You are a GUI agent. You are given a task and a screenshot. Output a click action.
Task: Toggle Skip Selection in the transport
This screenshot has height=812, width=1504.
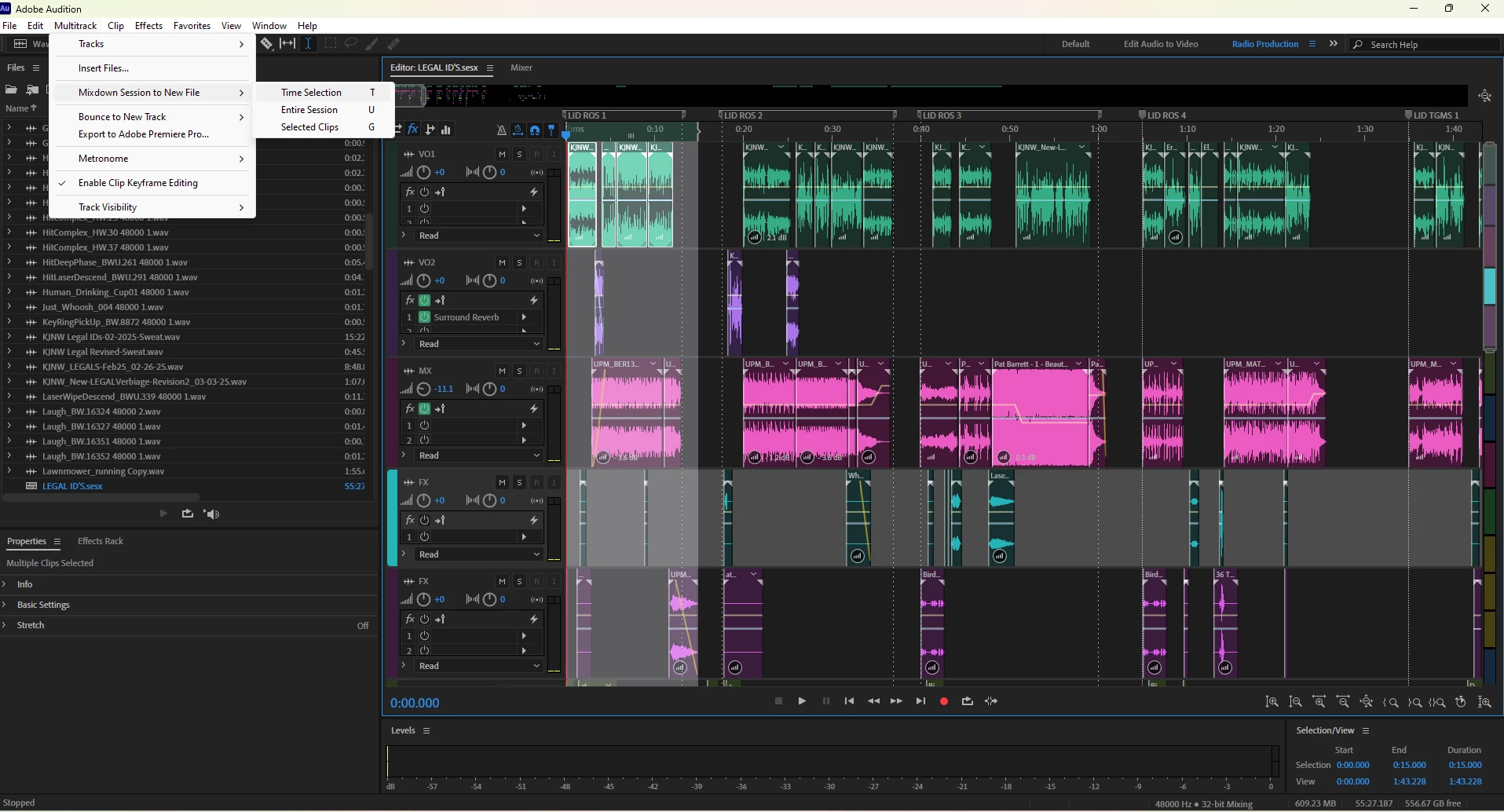click(x=991, y=701)
